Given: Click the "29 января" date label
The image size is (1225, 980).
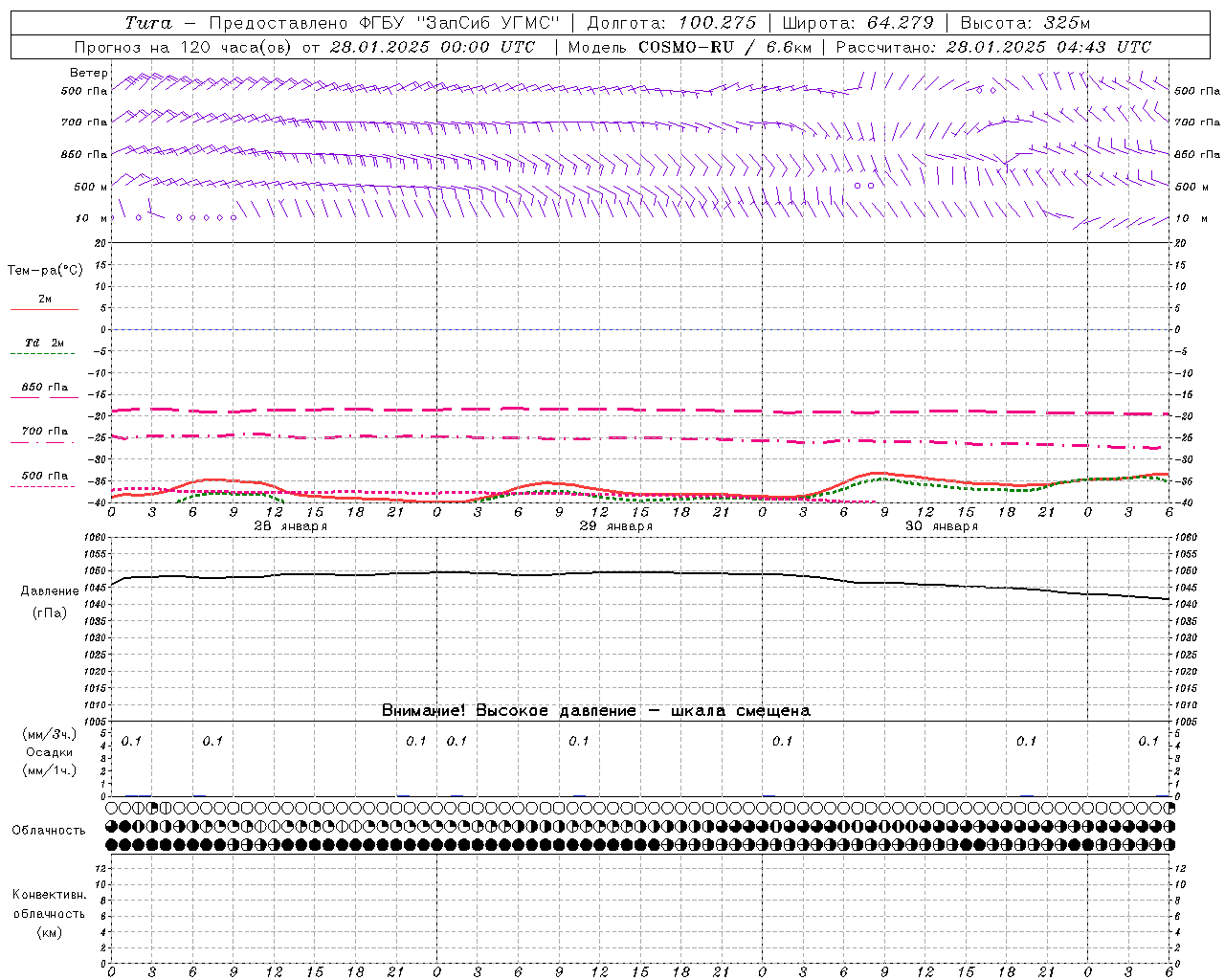Looking at the screenshot, I should 615,526.
